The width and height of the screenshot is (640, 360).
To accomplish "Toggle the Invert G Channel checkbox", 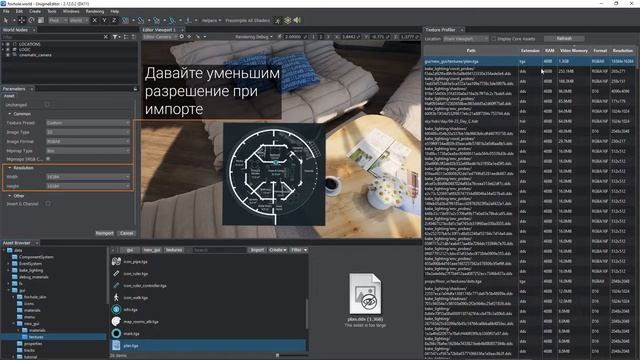I will coord(48,204).
